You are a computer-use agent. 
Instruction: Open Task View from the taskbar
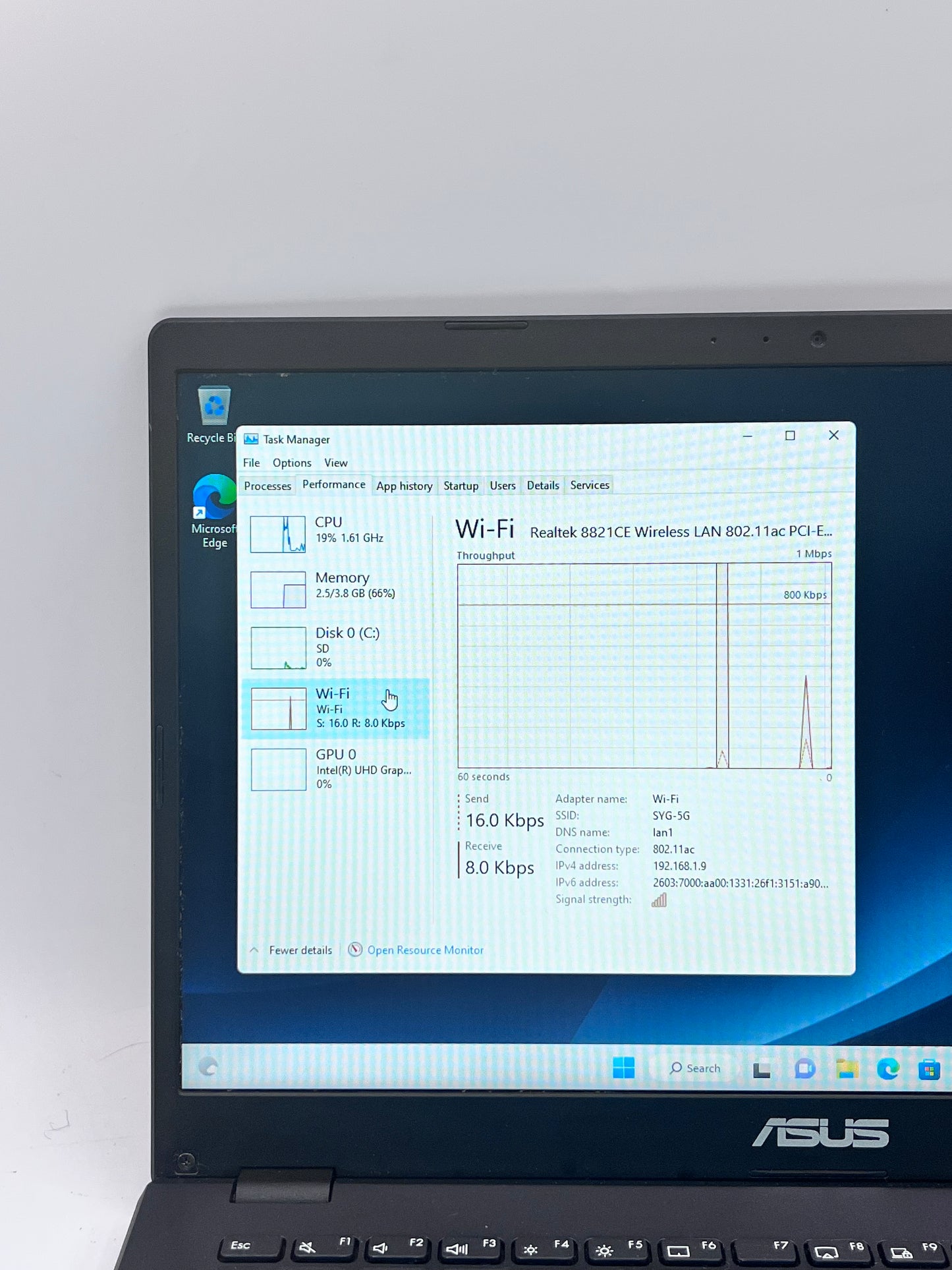point(762,1070)
